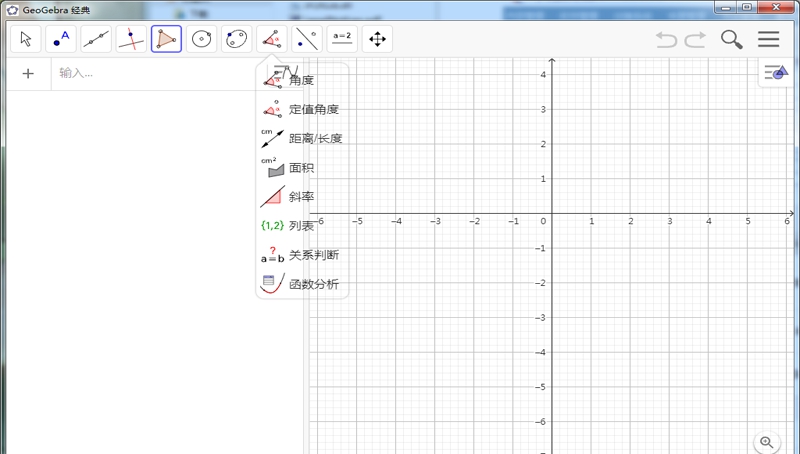The height and width of the screenshot is (454, 800).
Task: Choose 面积 from the tool dropdown
Action: coord(302,167)
